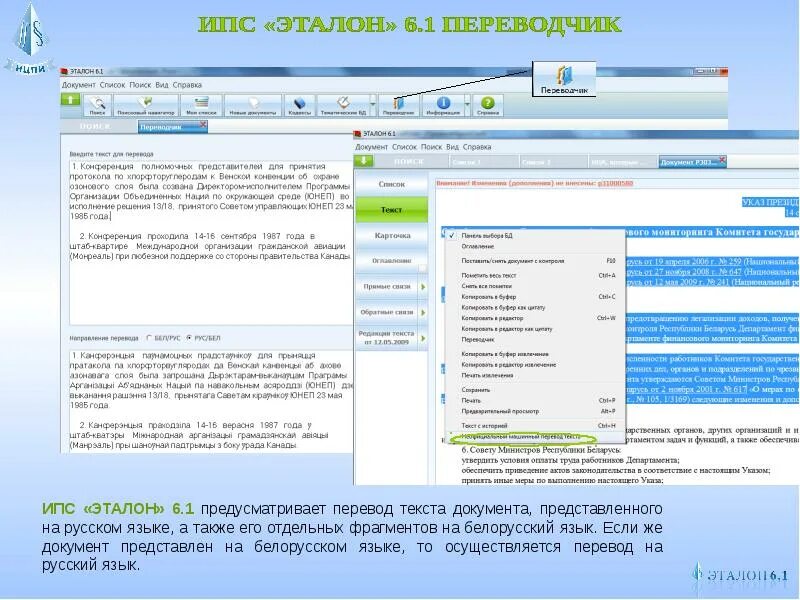Open the Кодексы toolbar button

point(299,105)
